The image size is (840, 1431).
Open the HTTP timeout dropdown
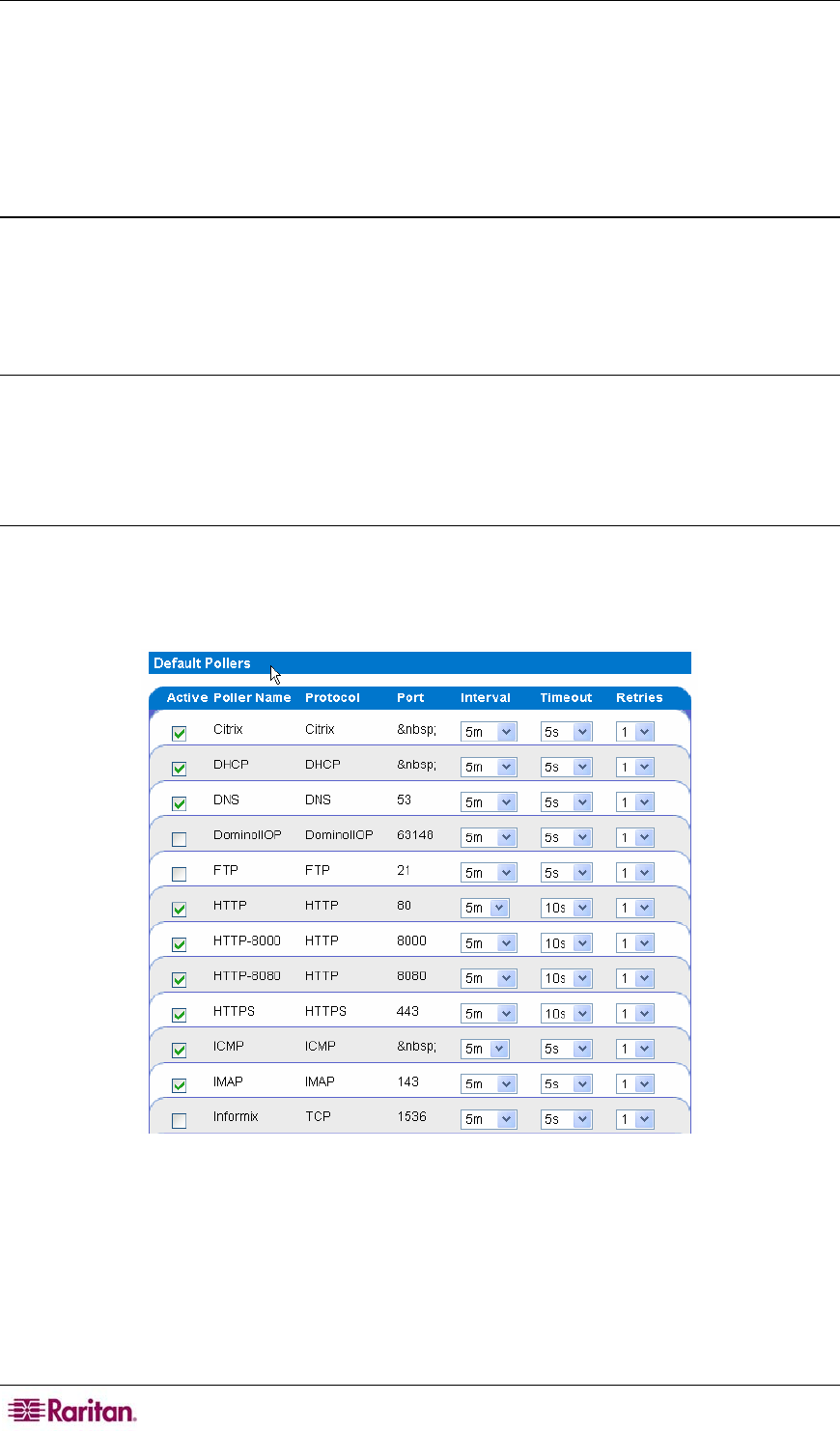[x=566, y=908]
